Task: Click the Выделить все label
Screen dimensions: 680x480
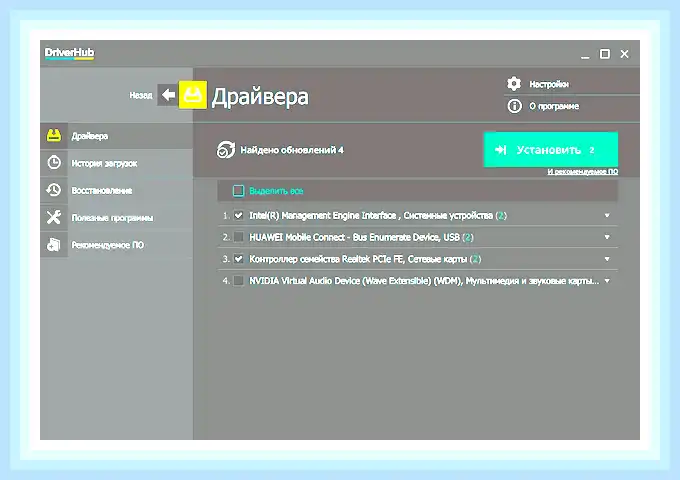Action: pyautogui.click(x=276, y=191)
